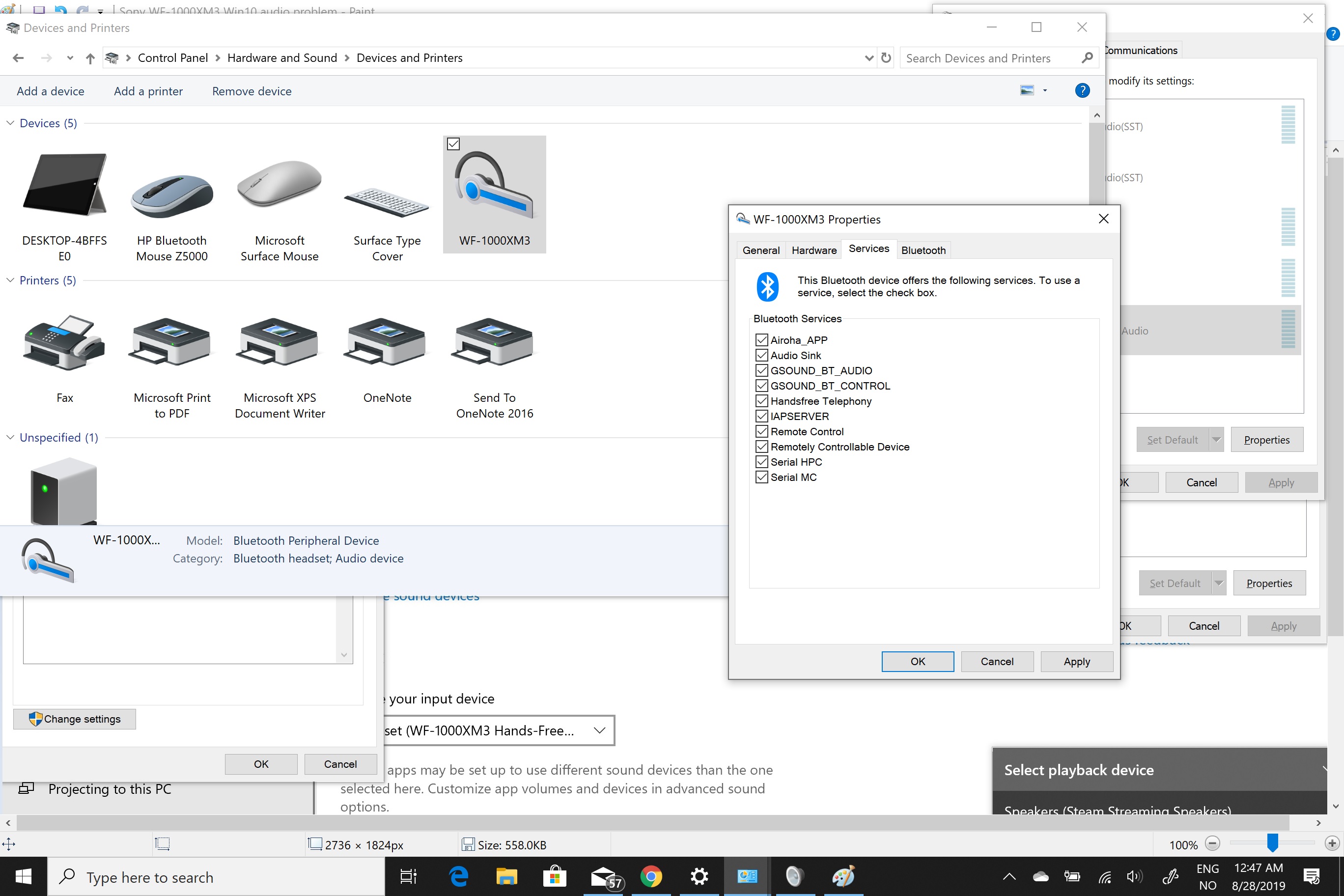Open upper Set Default dropdown arrow in Sound
1344x896 pixels.
click(1216, 440)
